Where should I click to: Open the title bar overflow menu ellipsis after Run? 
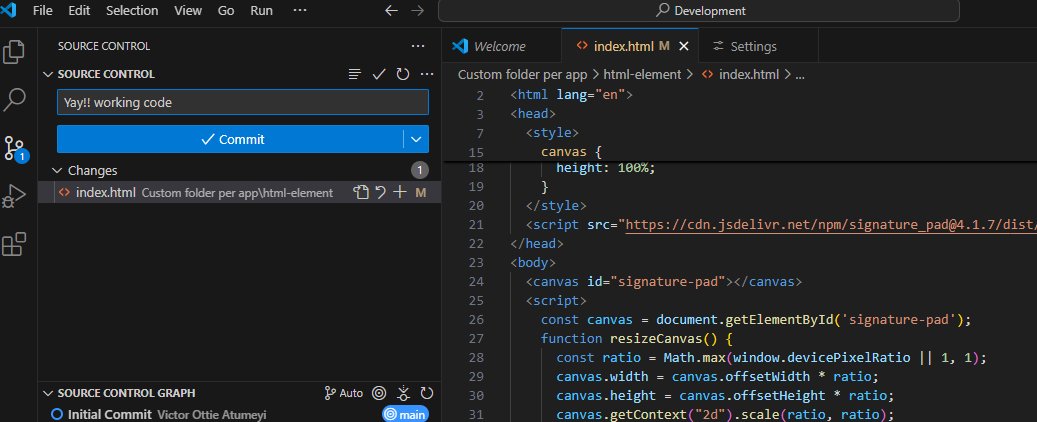pyautogui.click(x=300, y=11)
